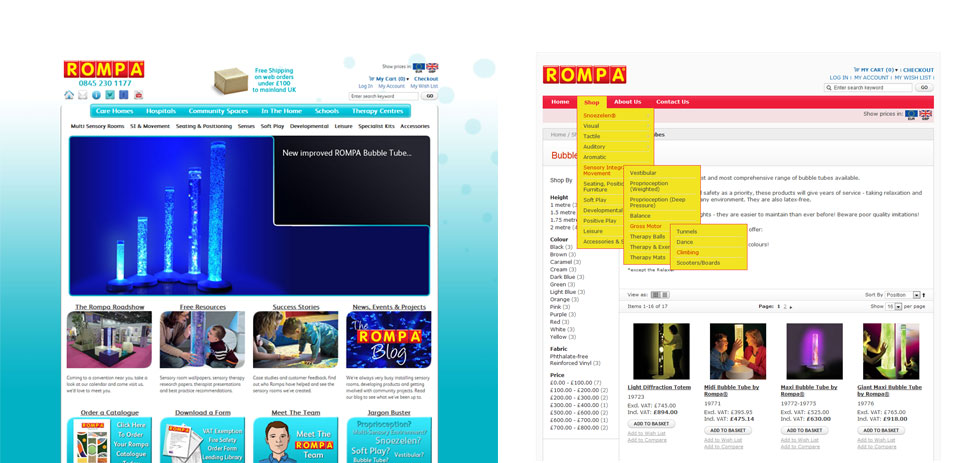The height and width of the screenshot is (463, 966).
Task: Open The Rompa Roadshow thumbnail image
Action: (109, 339)
